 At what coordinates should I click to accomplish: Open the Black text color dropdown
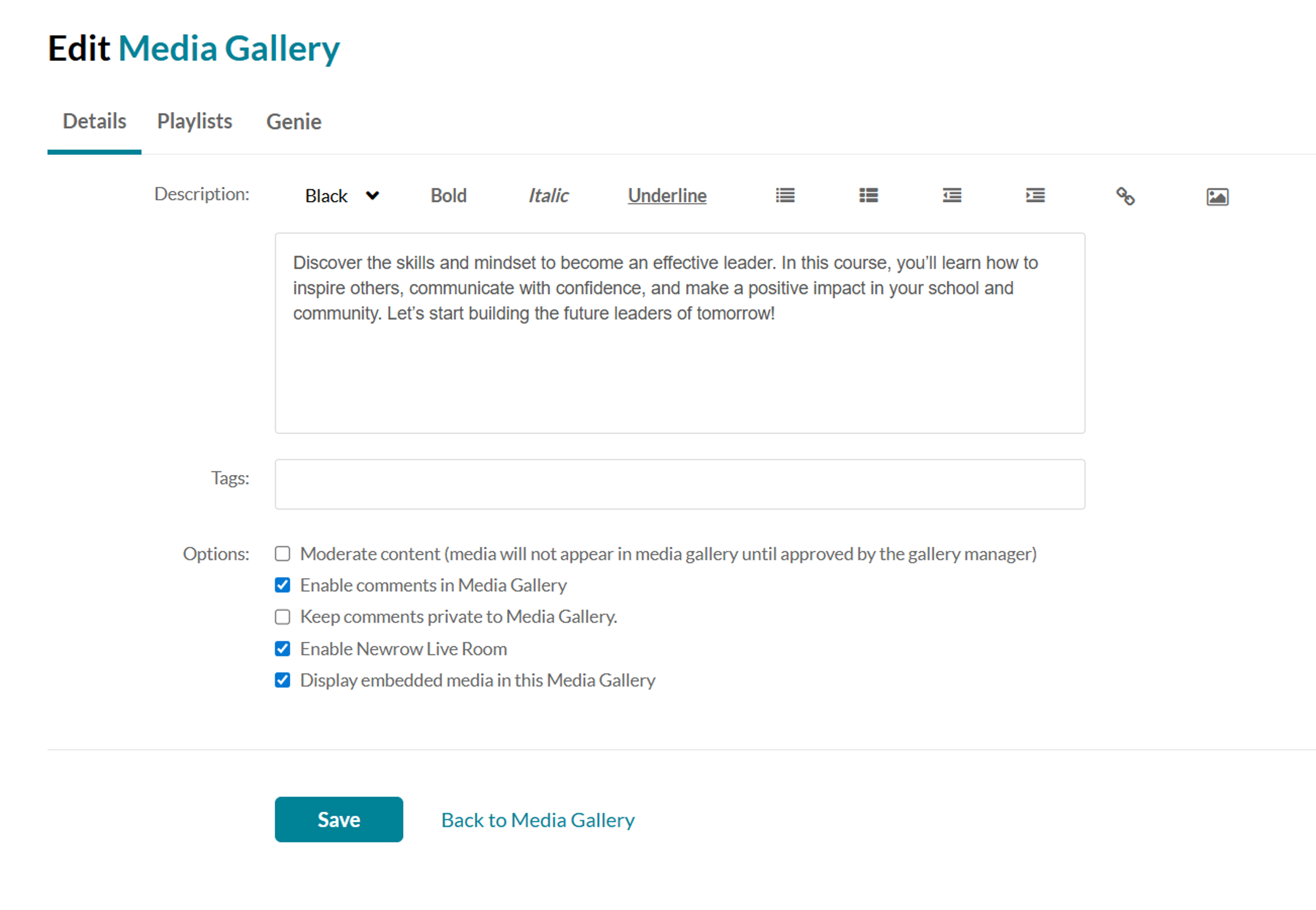coord(341,196)
